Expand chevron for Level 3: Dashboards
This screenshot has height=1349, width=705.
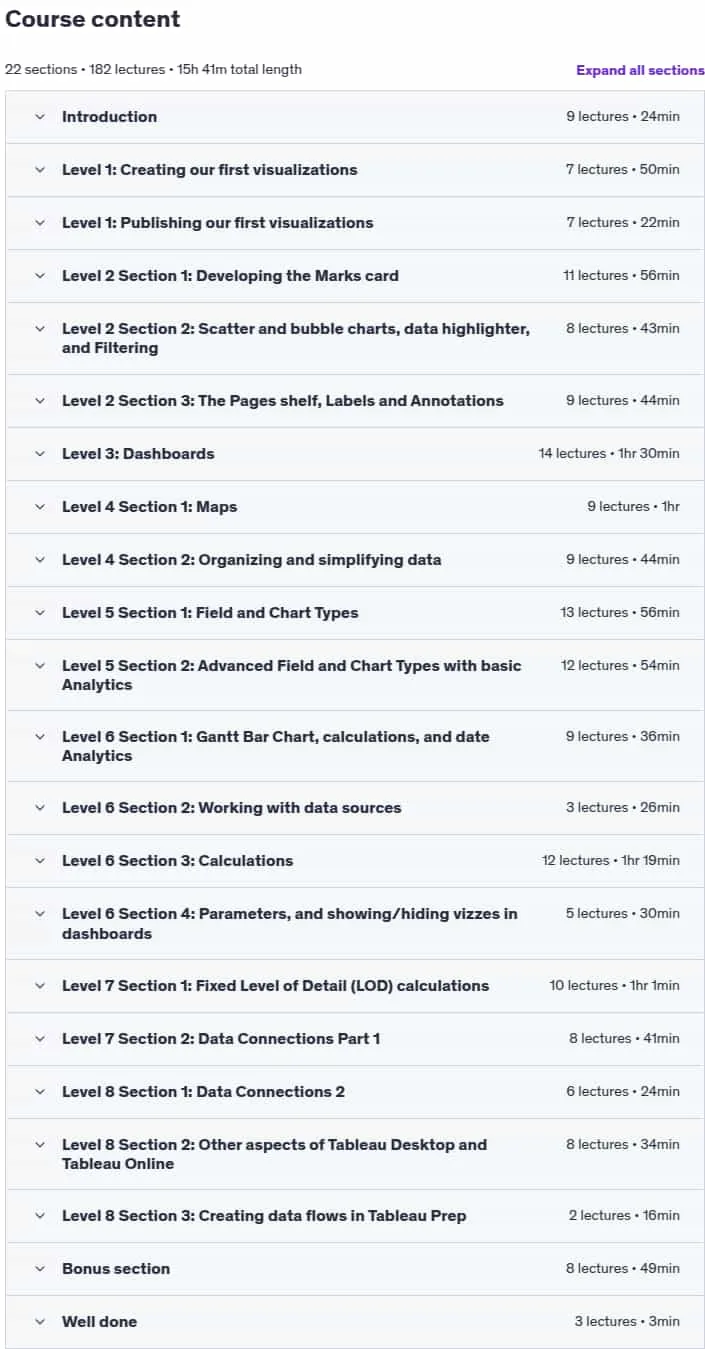[40, 454]
